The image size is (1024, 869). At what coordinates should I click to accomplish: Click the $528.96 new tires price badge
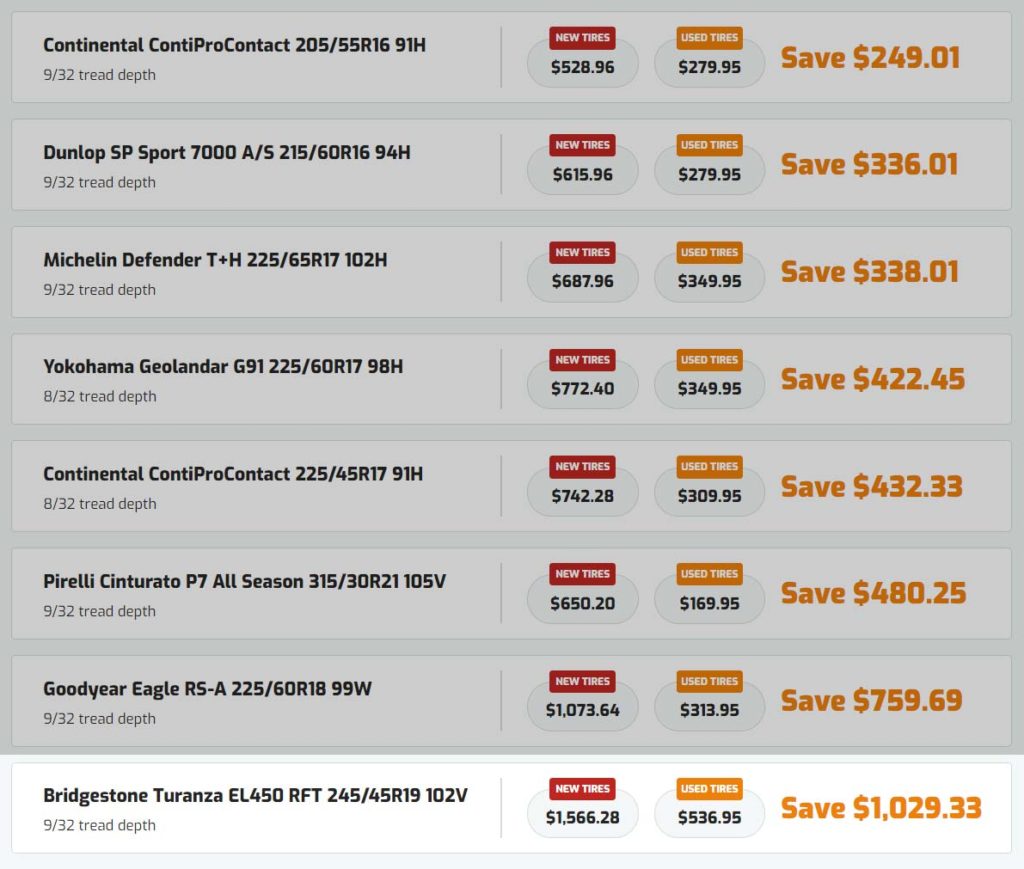pos(583,63)
